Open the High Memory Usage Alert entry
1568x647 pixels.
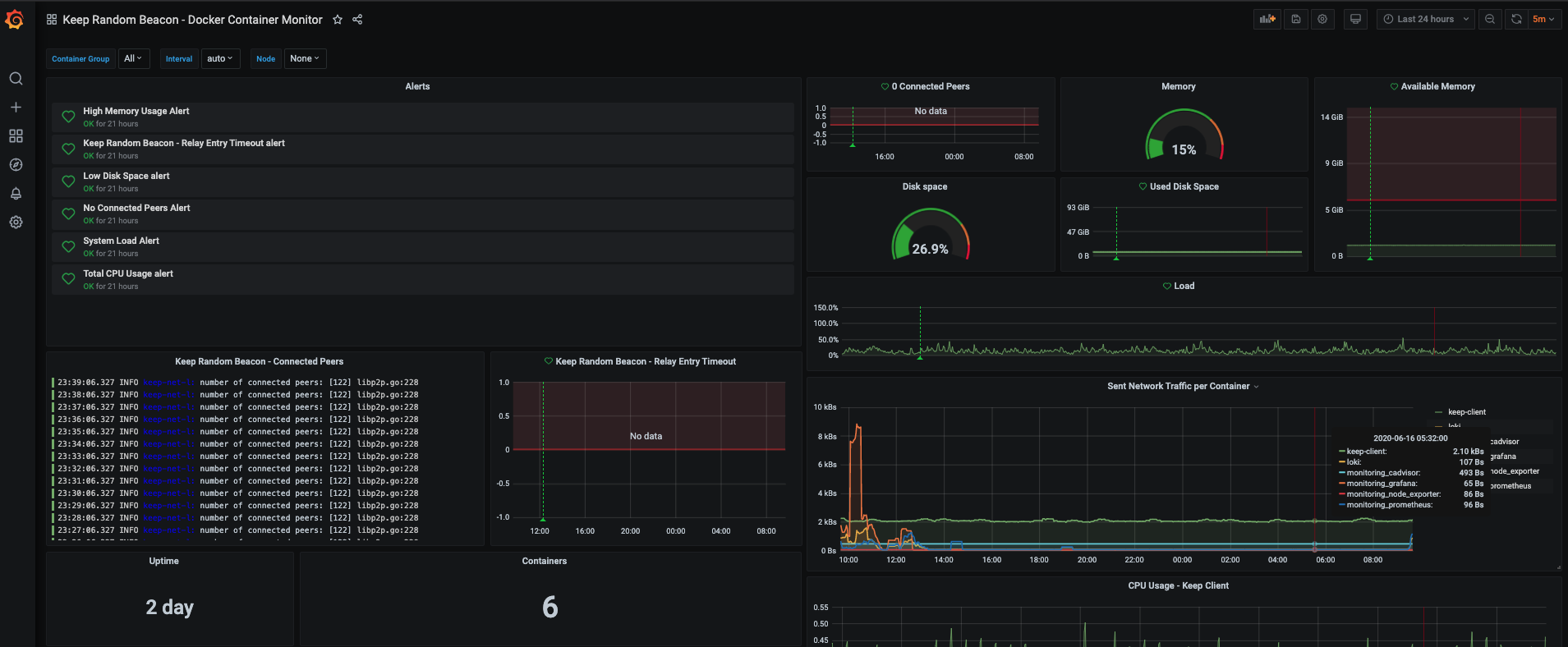423,117
